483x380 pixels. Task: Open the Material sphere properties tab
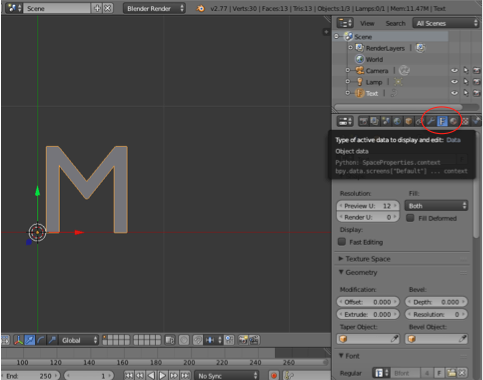453,121
